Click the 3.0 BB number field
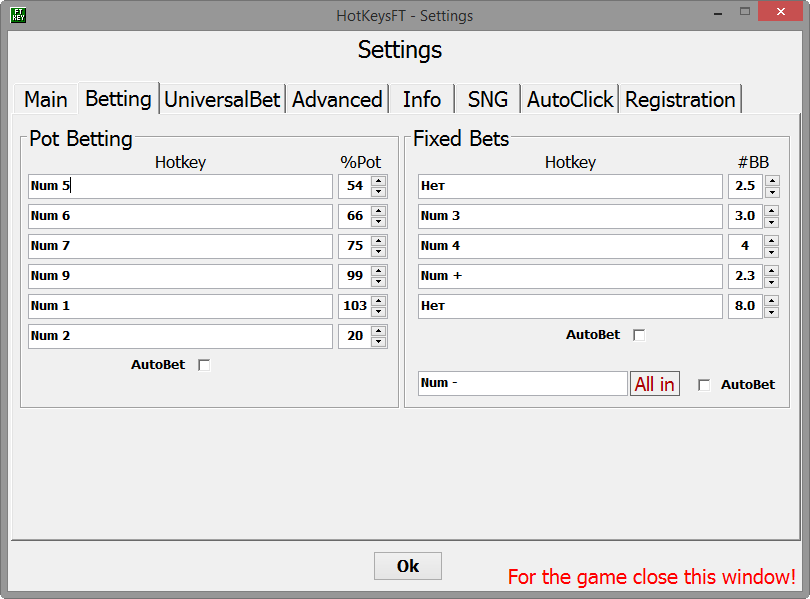This screenshot has height=599, width=810. click(x=745, y=216)
